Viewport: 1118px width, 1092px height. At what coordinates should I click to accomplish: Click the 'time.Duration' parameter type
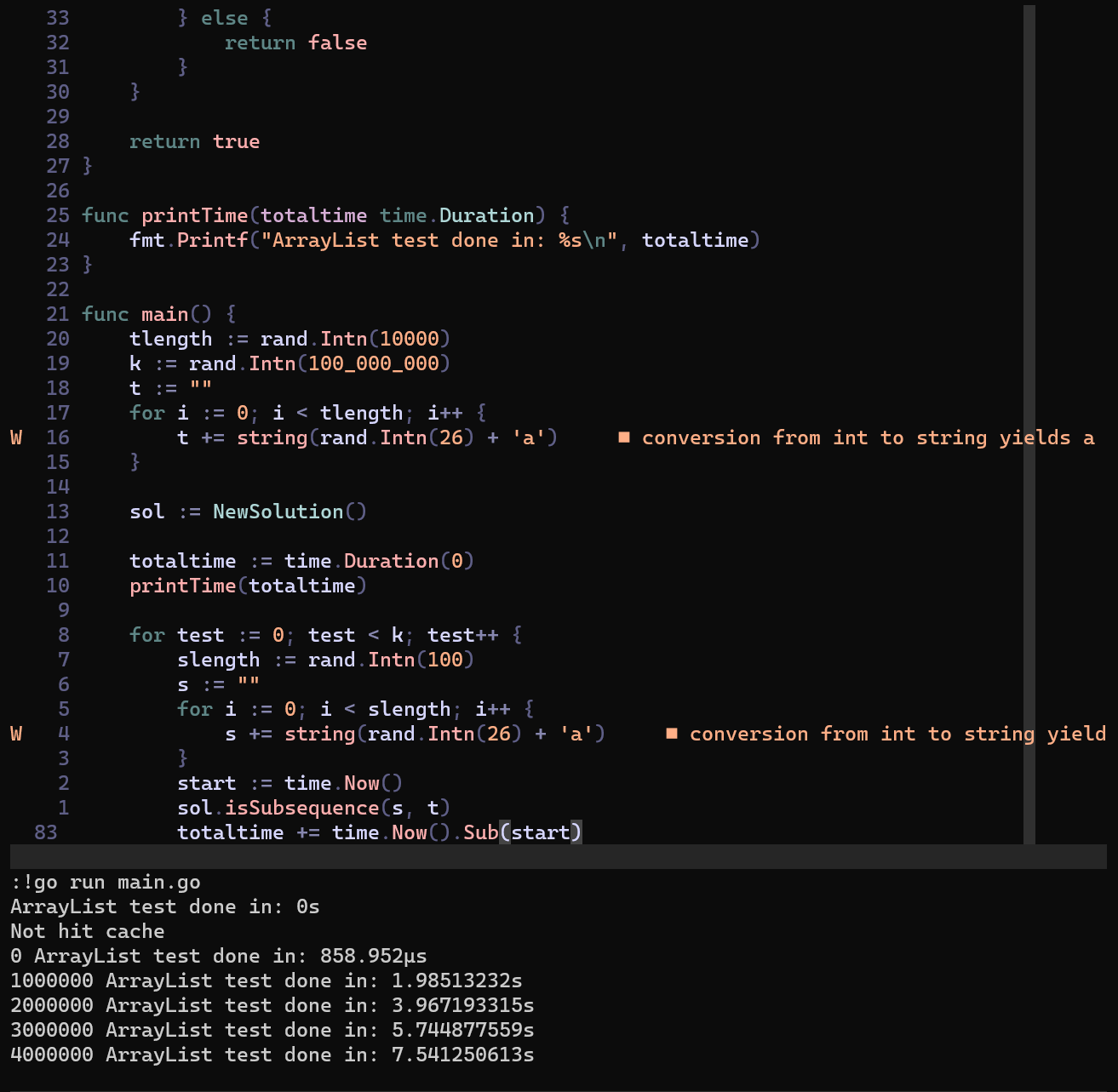point(457,215)
